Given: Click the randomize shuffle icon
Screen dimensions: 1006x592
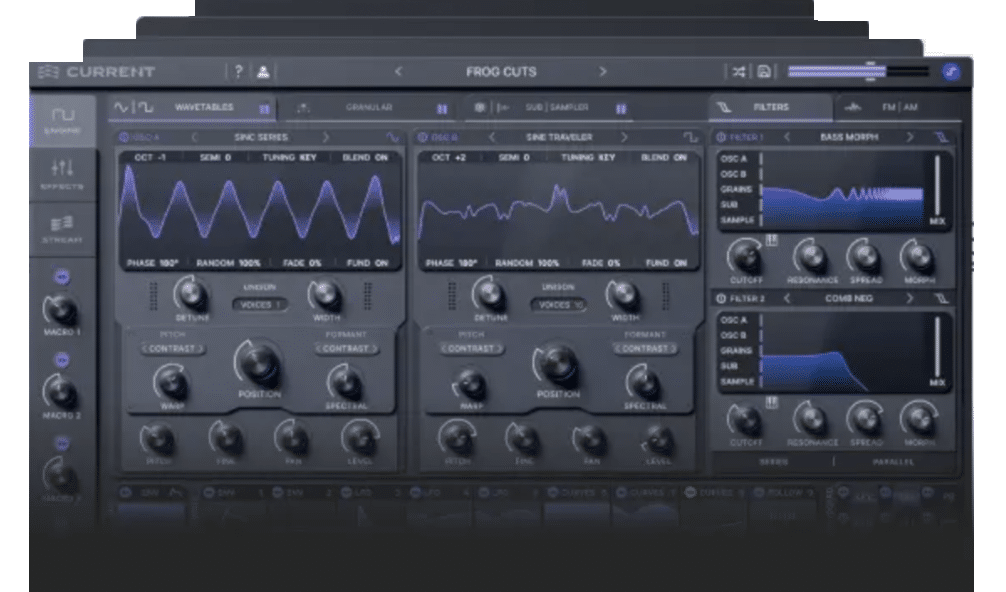Looking at the screenshot, I should tap(739, 72).
